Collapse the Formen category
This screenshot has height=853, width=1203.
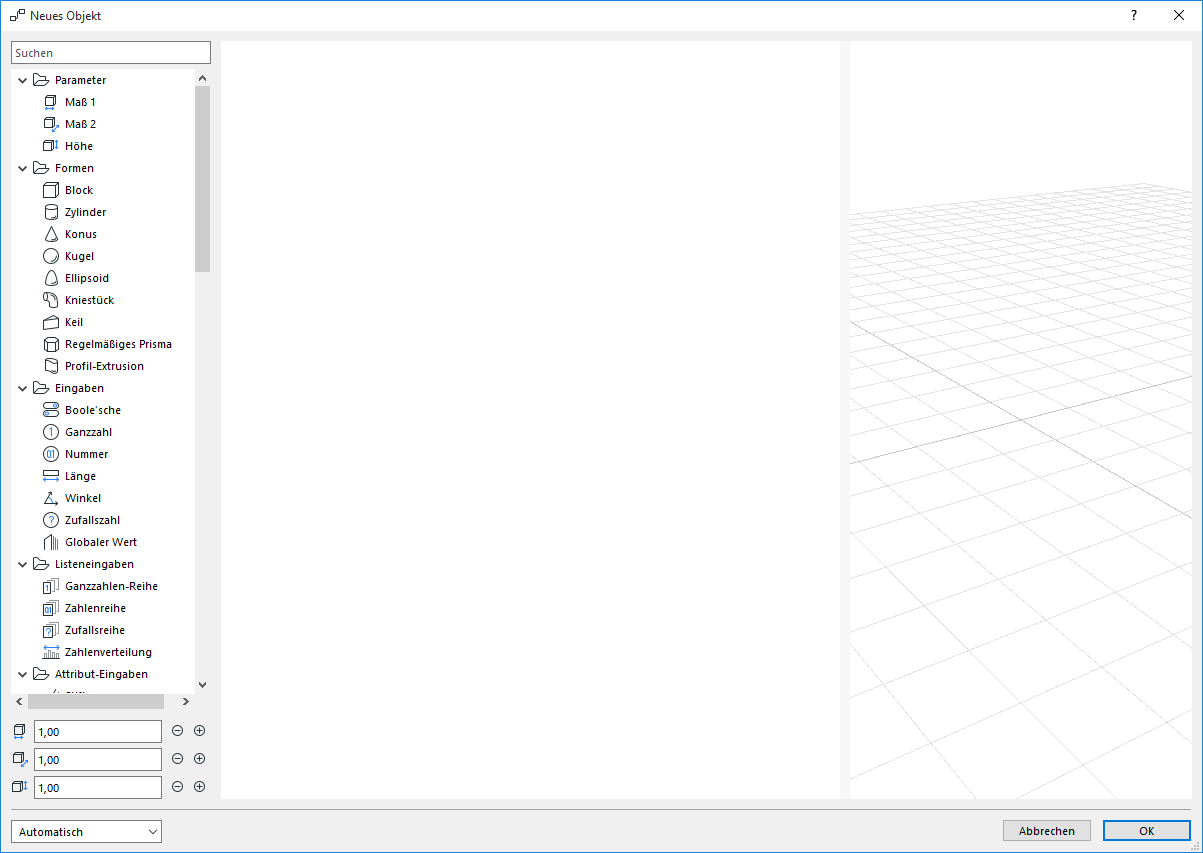pos(21,167)
